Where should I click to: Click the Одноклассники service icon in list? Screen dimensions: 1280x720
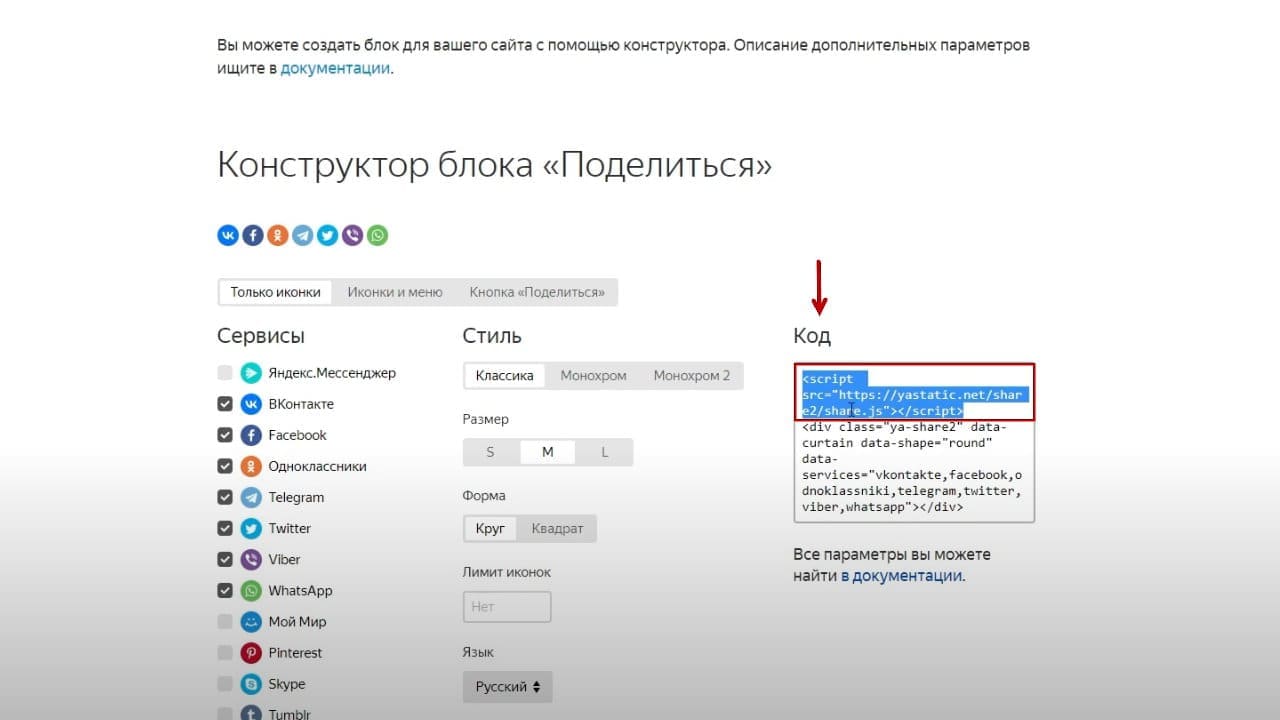[x=251, y=466]
